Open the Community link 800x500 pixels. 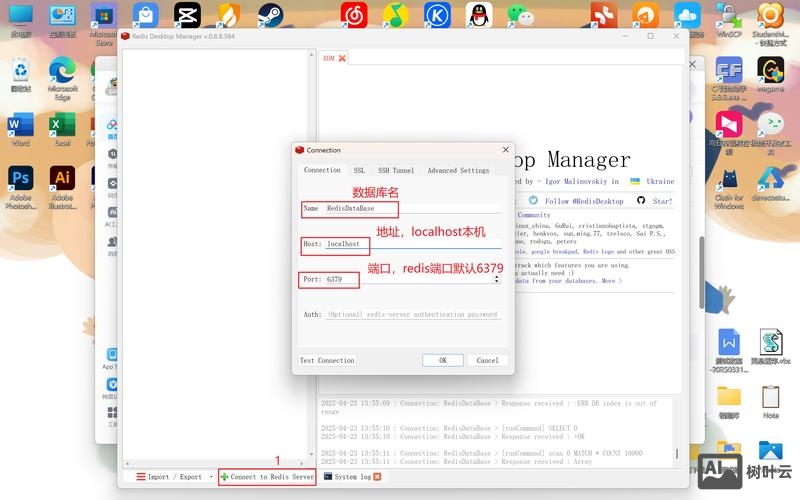[534, 215]
